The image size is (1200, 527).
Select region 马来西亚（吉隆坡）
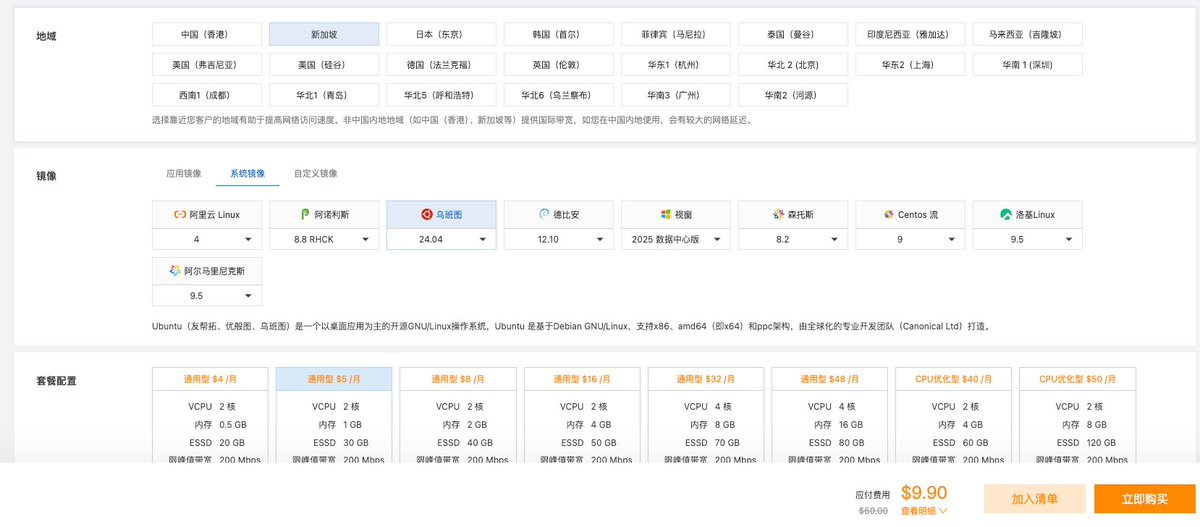click(x=1027, y=34)
